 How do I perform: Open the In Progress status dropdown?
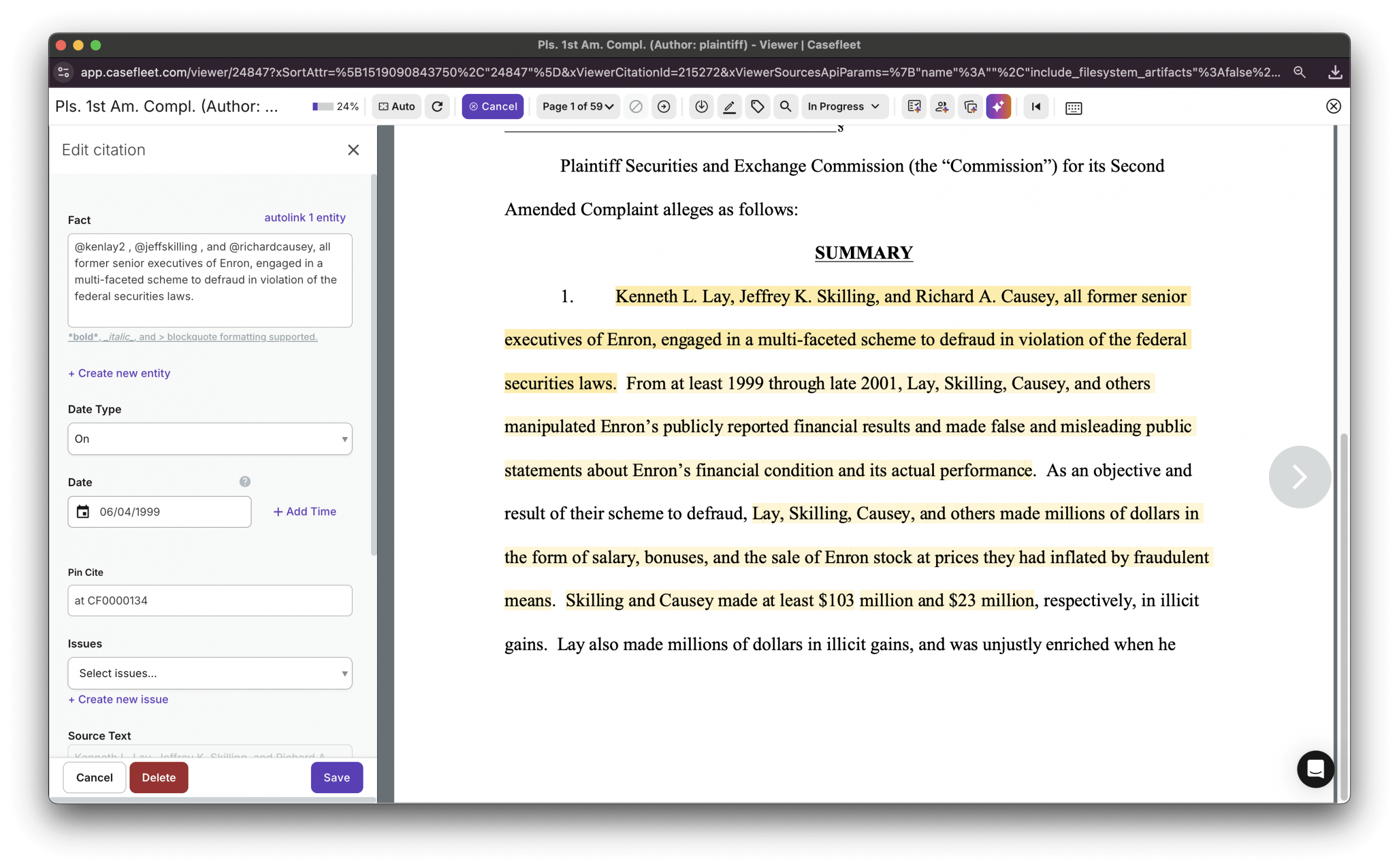844,107
